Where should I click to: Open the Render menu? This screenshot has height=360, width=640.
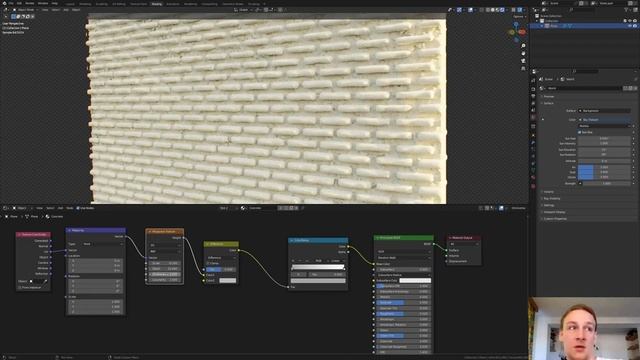(x=30, y=3)
